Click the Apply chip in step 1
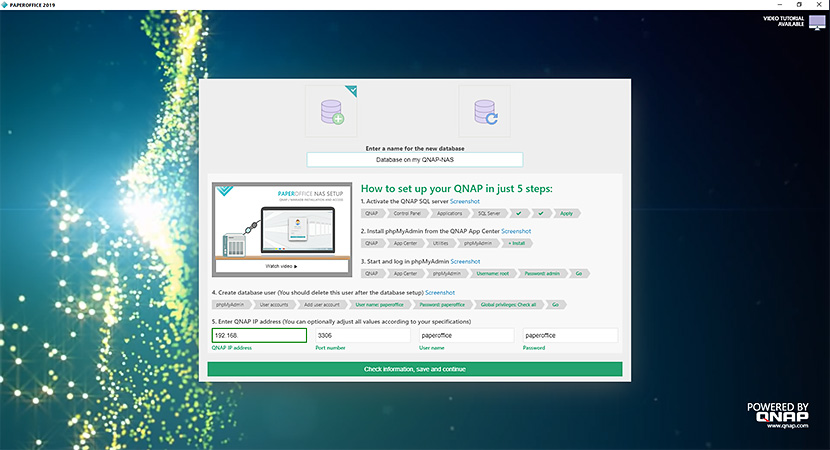The height and width of the screenshot is (450, 830). pos(567,213)
